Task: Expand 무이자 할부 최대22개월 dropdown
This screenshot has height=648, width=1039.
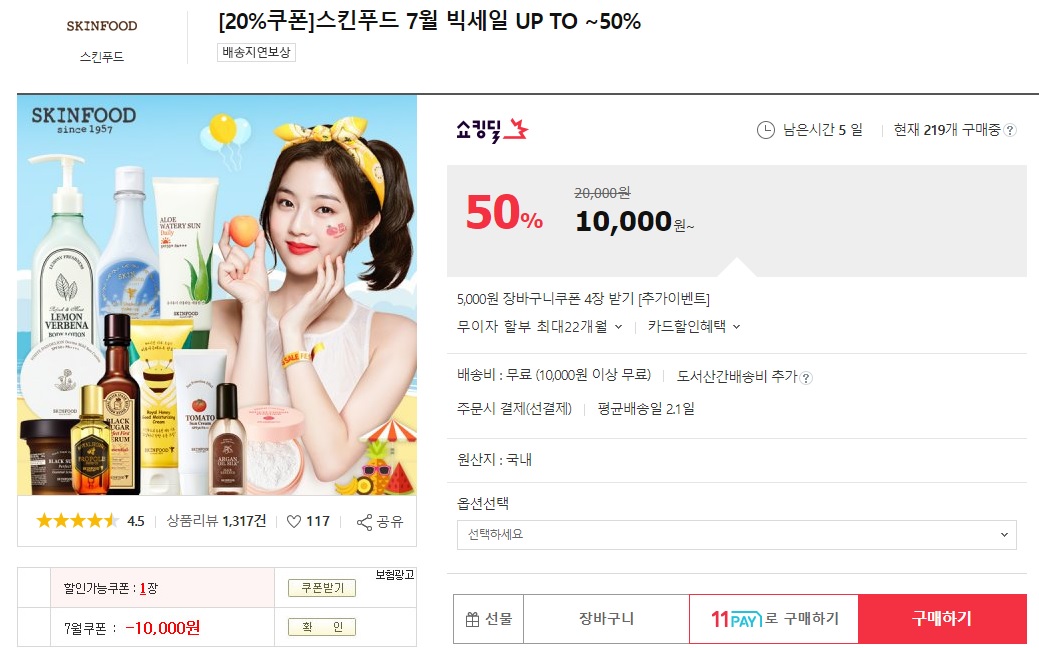Action: pyautogui.click(x=539, y=326)
